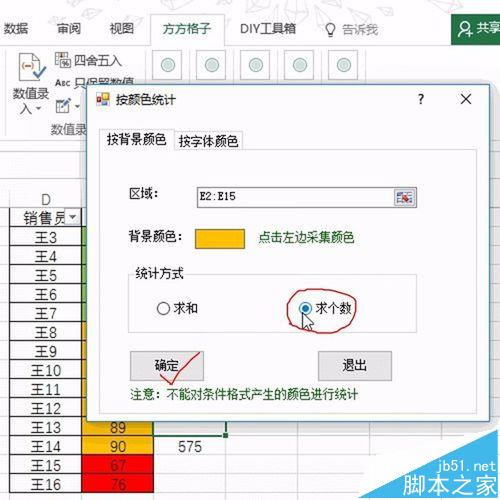500x500 pixels.
Task: Select cell 王7
Action: click(46, 312)
